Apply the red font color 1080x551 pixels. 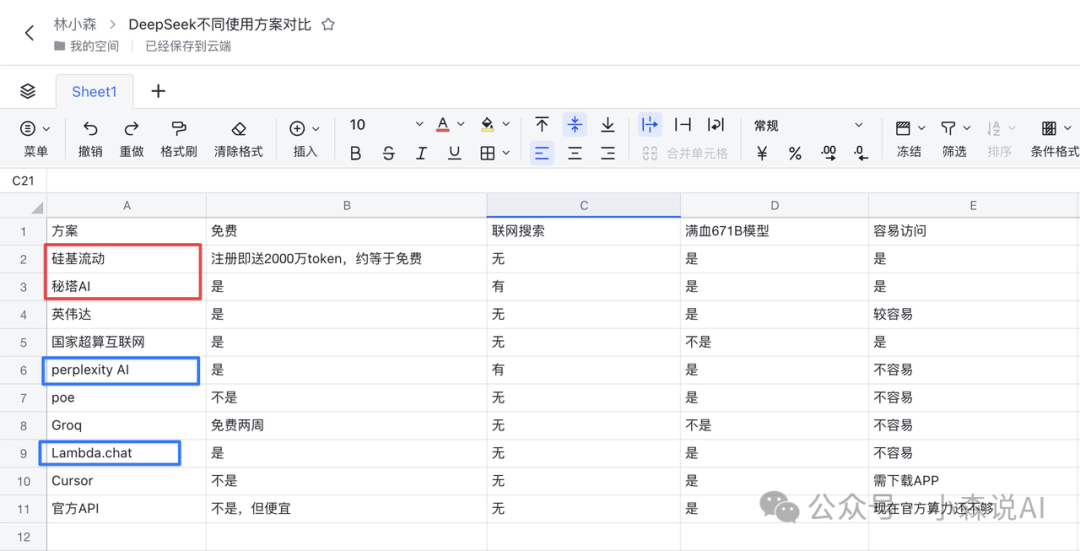tap(443, 125)
